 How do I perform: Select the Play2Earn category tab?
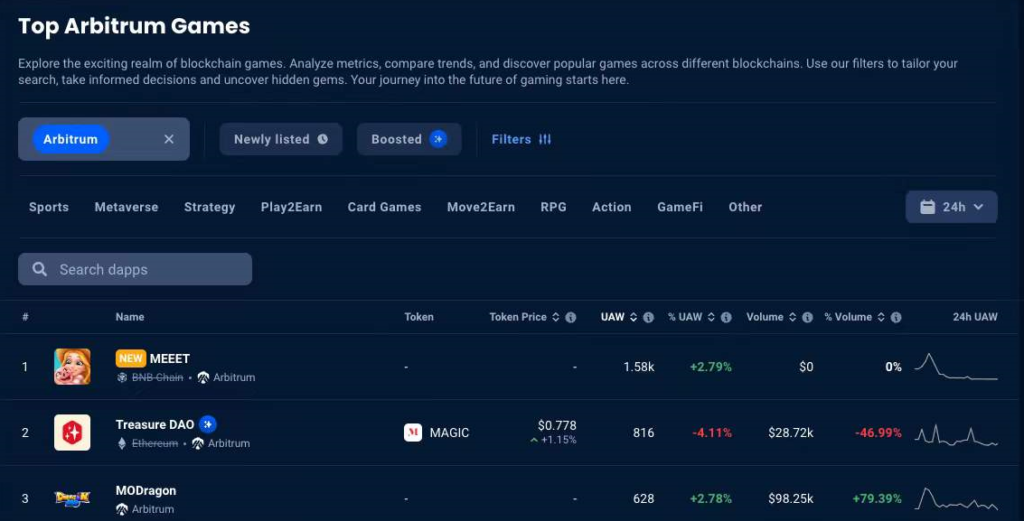click(x=291, y=207)
